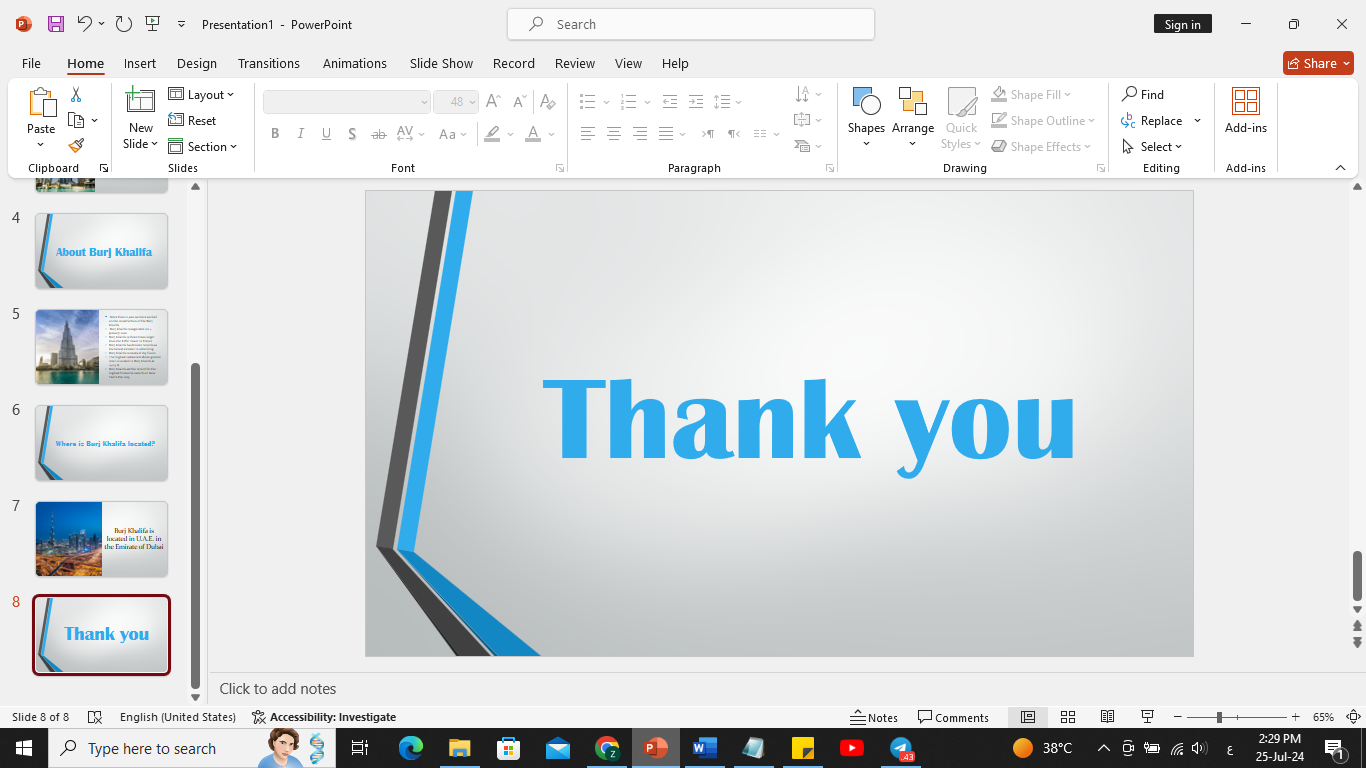Click the Paste clipboard icon

[x=41, y=103]
